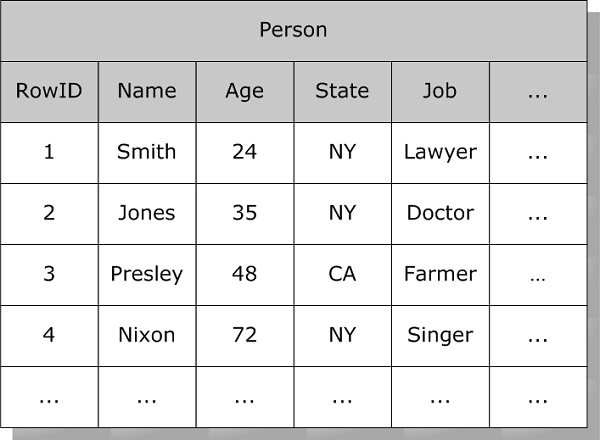Select the RowID column header
This screenshot has width=600, height=440.
49,91
